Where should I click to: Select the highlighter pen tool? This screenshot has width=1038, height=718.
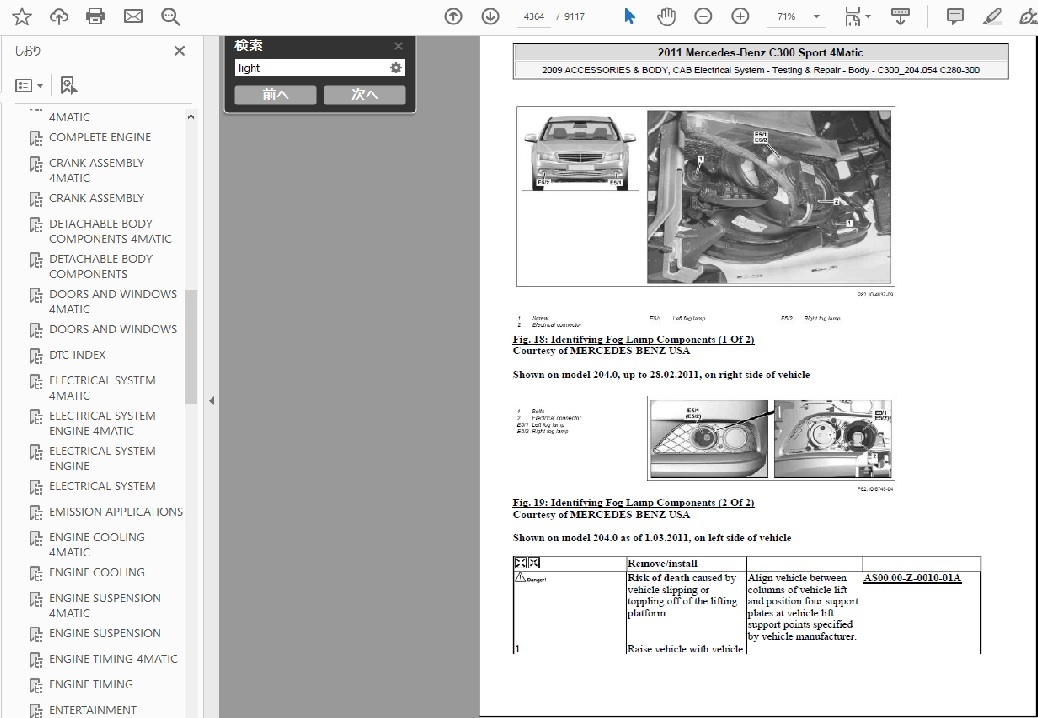tap(992, 17)
